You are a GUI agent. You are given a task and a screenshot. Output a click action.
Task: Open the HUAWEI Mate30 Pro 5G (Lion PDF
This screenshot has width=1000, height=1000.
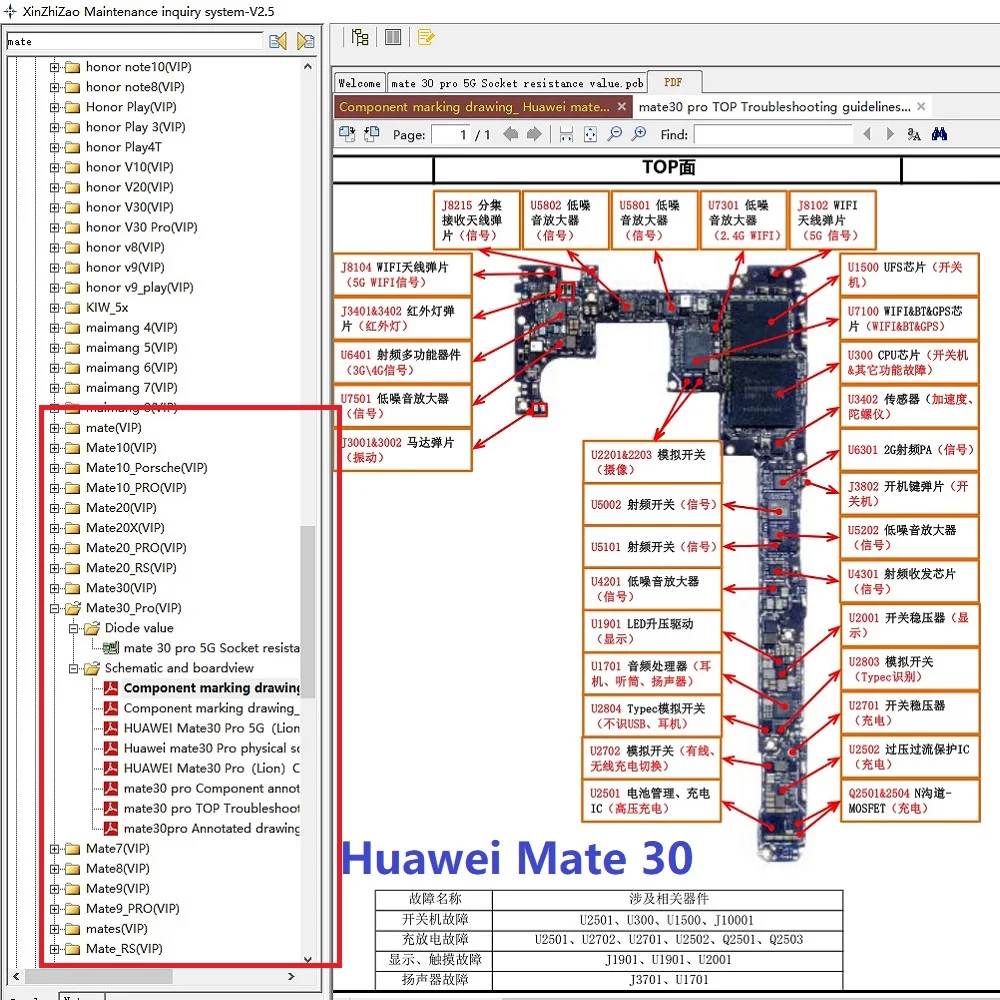[211, 728]
